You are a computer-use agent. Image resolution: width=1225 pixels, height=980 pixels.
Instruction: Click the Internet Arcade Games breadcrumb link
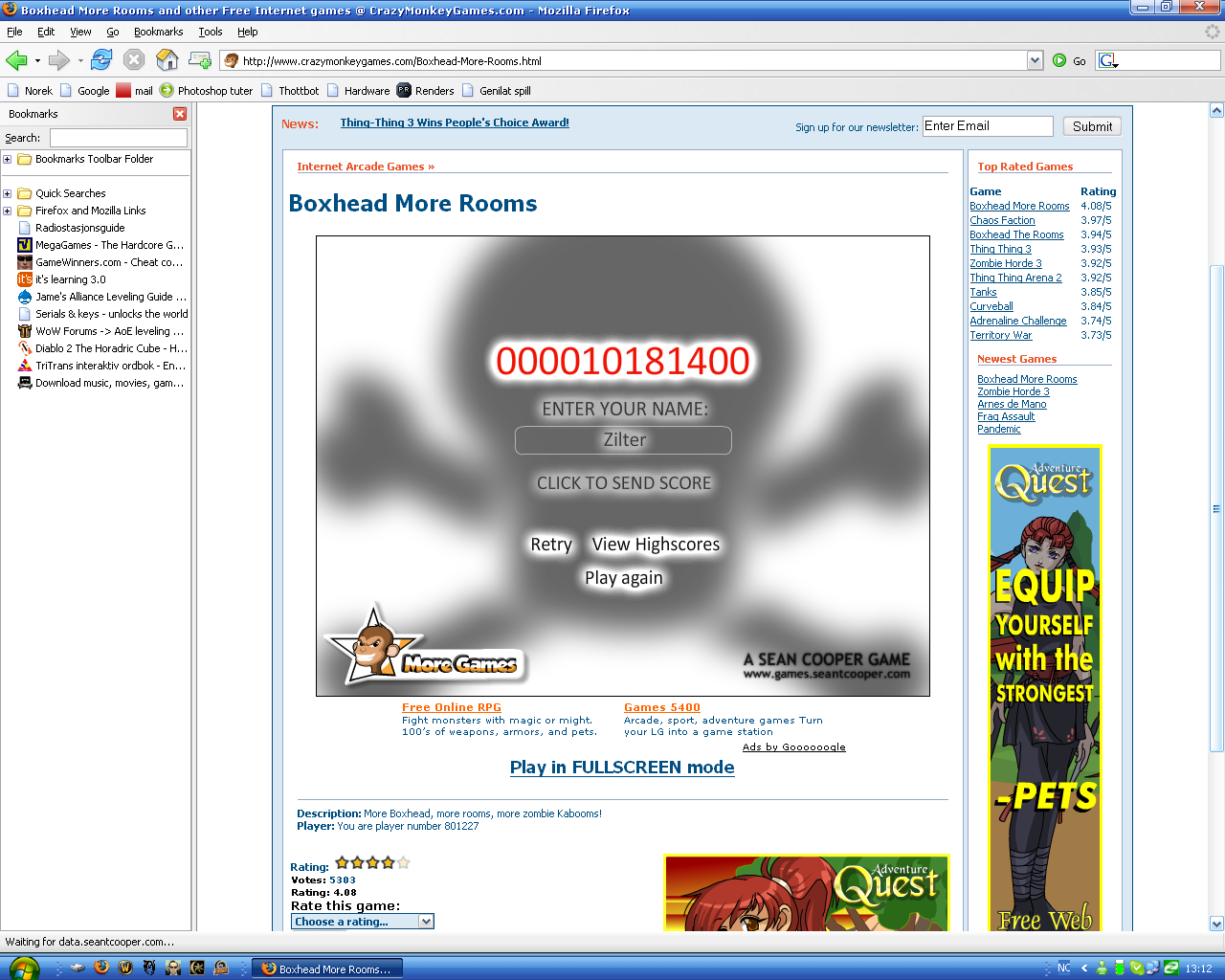(x=366, y=167)
